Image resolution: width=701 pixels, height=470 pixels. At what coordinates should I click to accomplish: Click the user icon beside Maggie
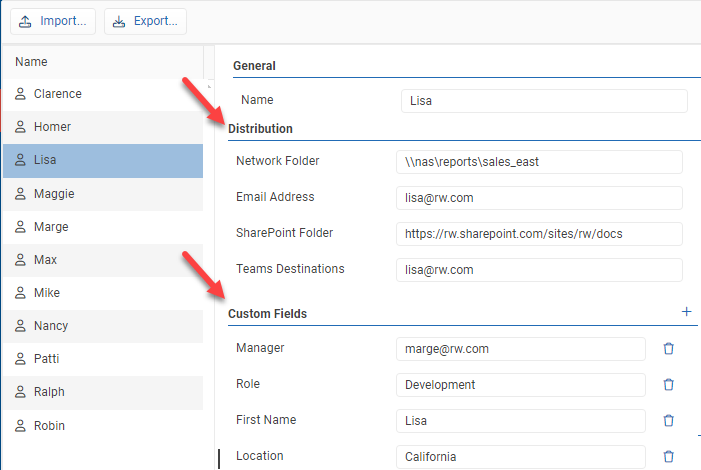tap(20, 194)
